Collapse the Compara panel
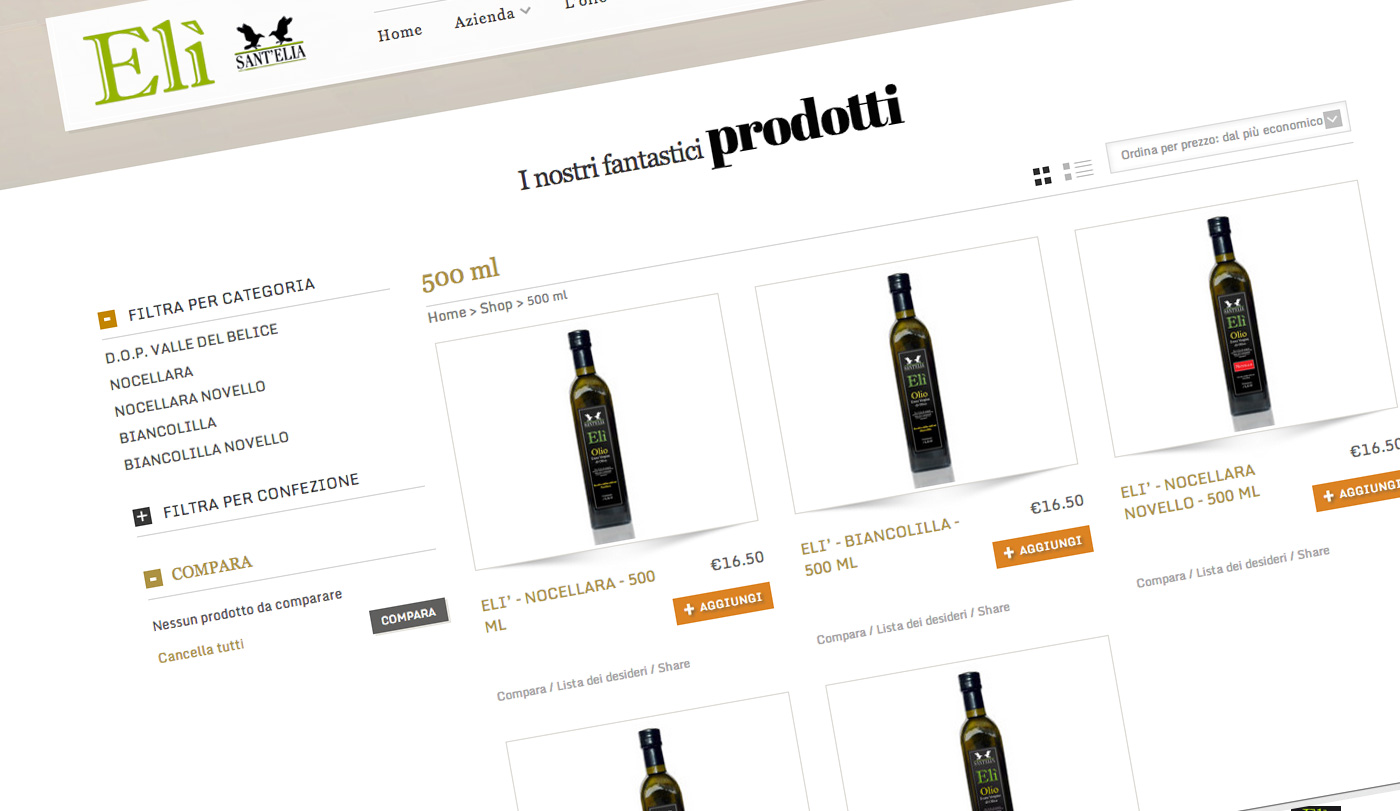This screenshot has width=1400, height=811. pyautogui.click(x=153, y=577)
